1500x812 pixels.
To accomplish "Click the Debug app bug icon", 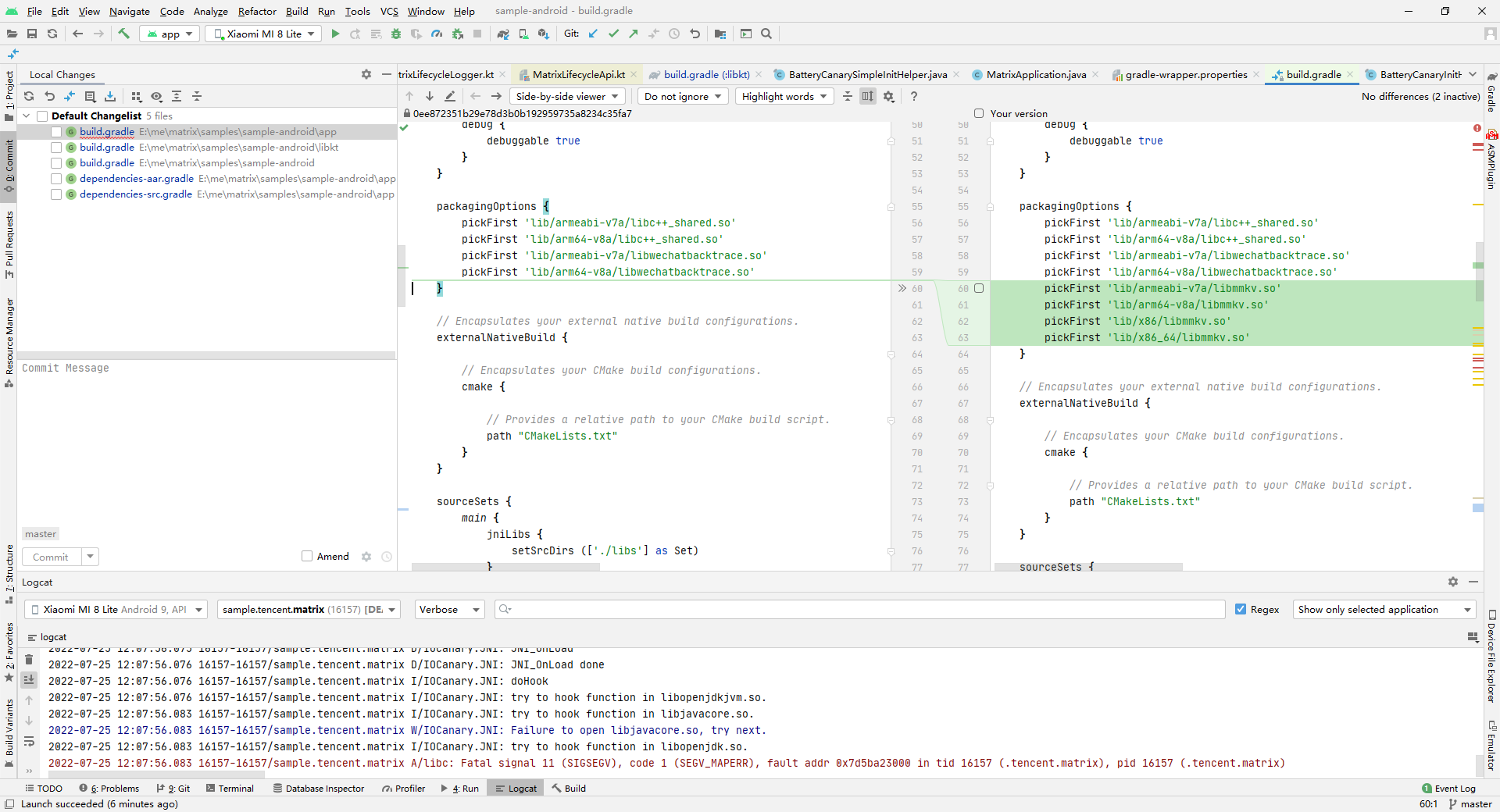I will pos(396,34).
